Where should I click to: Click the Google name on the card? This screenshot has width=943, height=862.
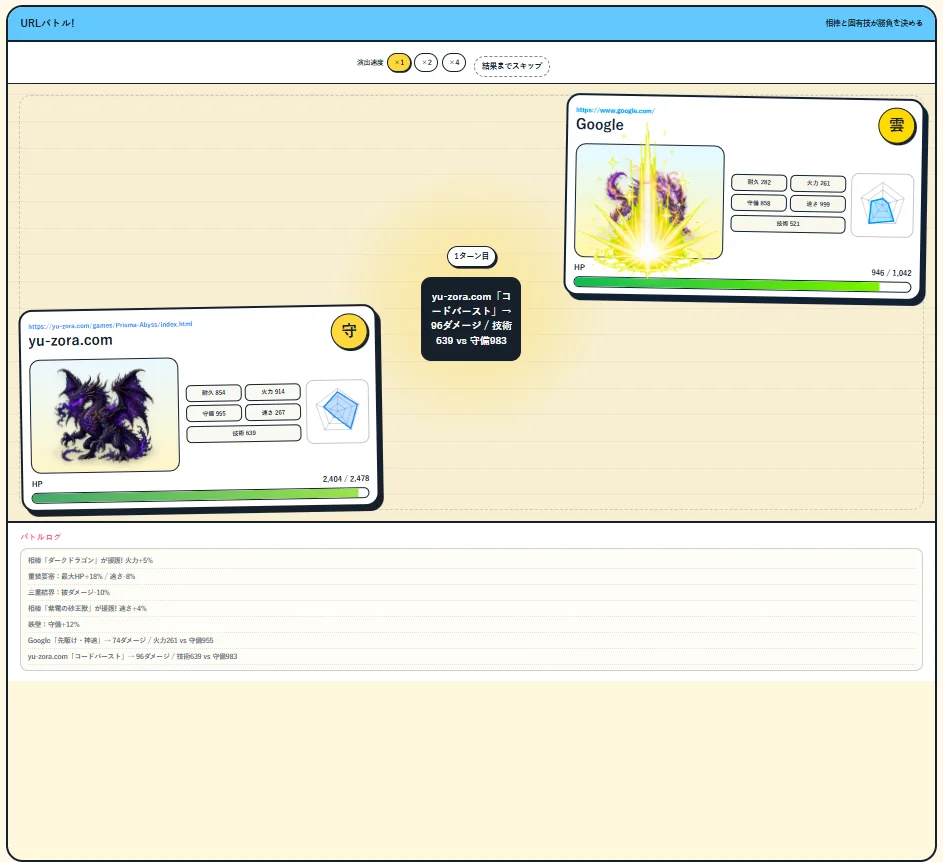tap(600, 125)
